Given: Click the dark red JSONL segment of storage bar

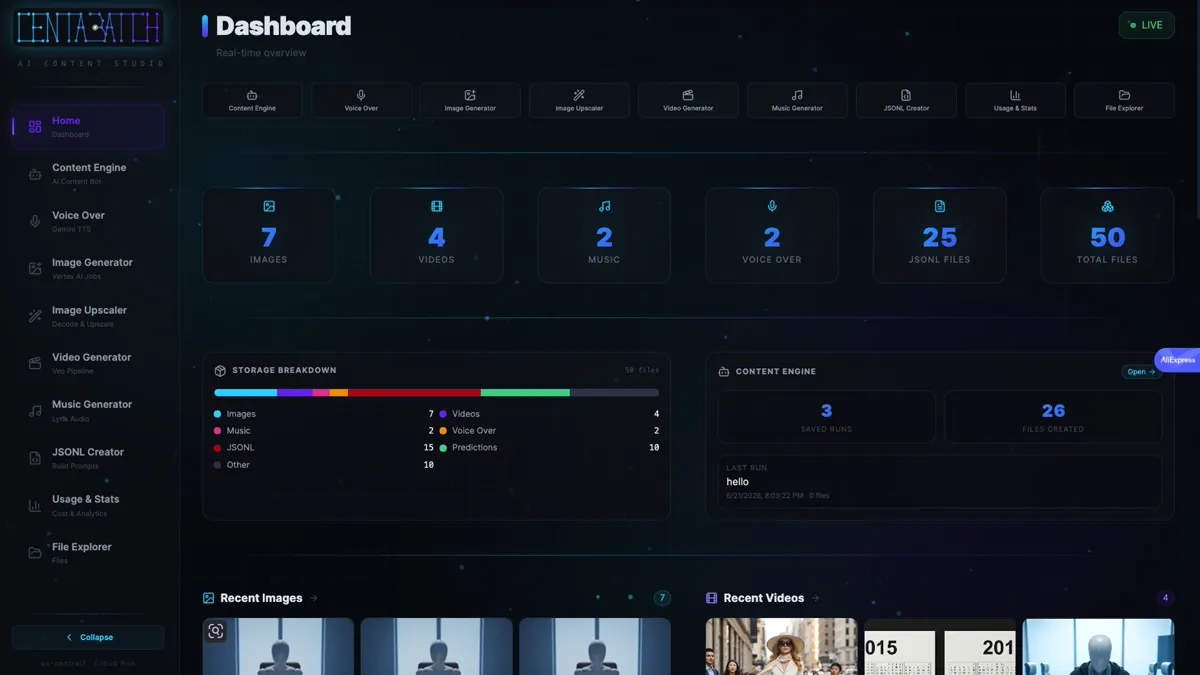Looking at the screenshot, I should click(414, 393).
